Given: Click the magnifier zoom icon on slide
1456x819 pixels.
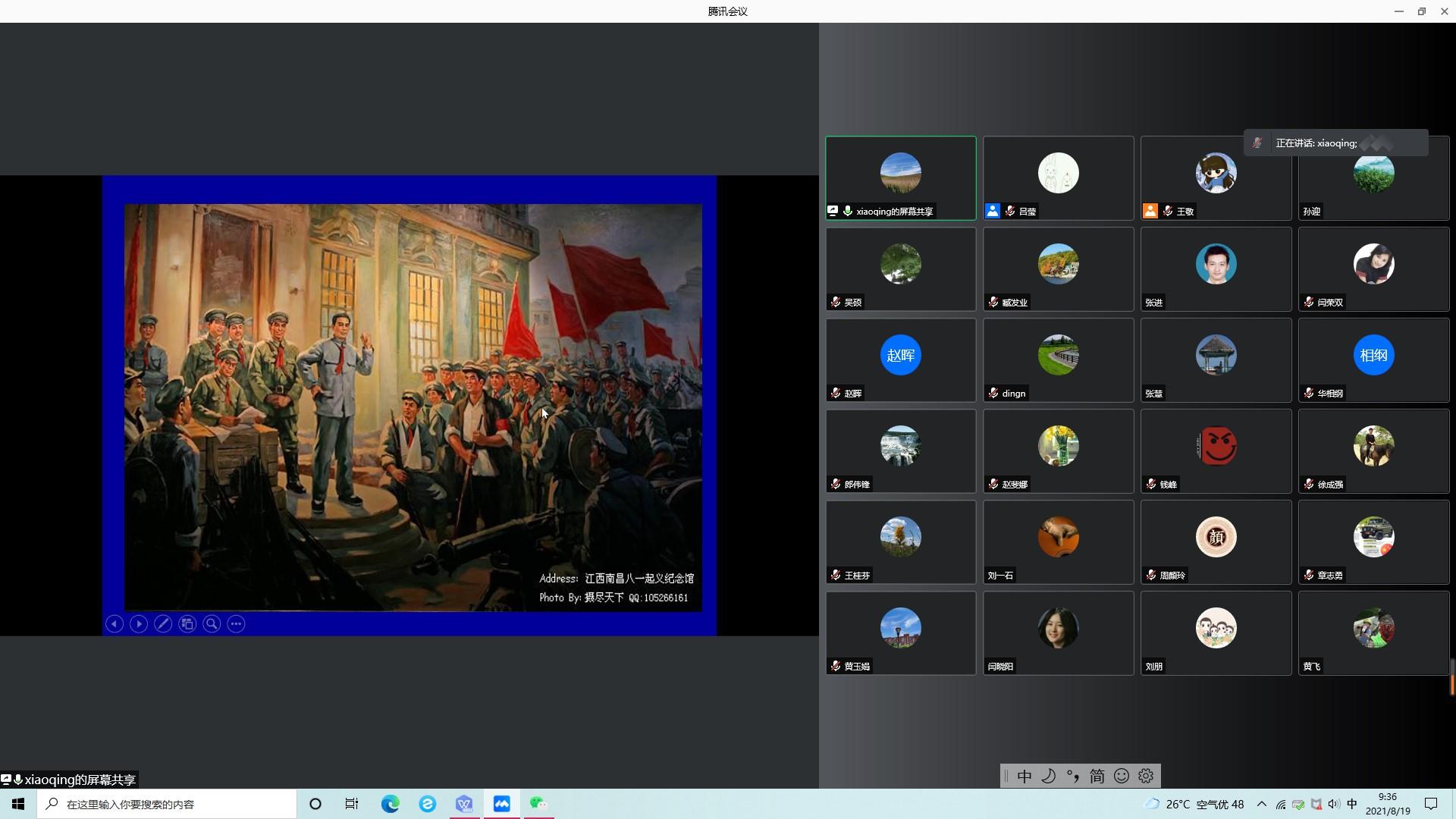Looking at the screenshot, I should pos(212,624).
